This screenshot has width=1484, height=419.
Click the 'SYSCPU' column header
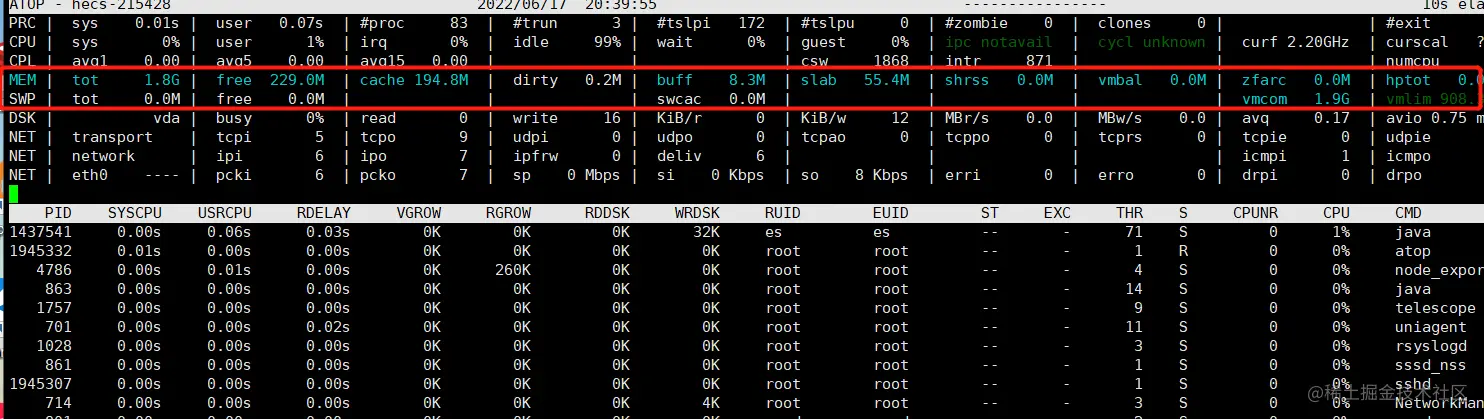pos(134,213)
